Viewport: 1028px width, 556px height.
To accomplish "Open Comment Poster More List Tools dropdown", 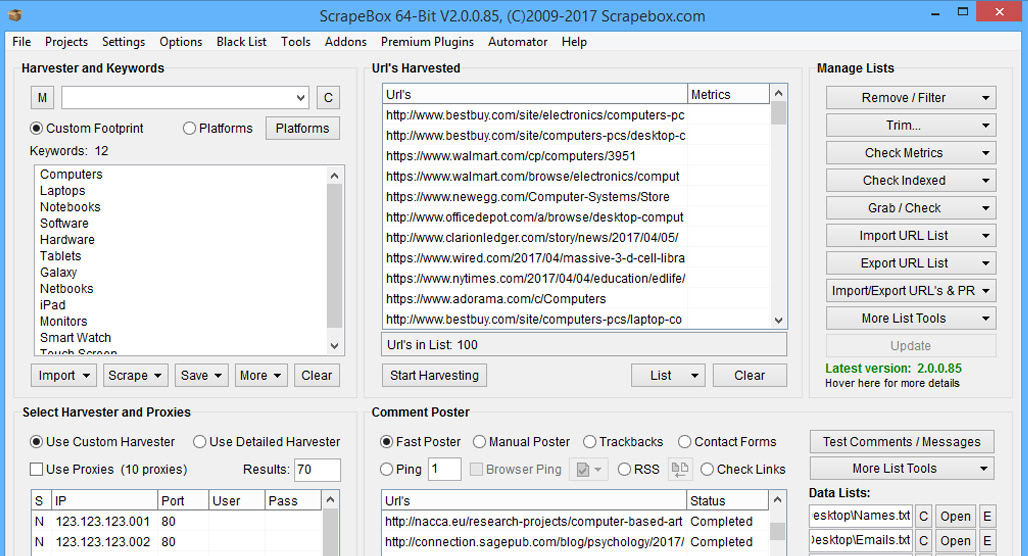I will click(901, 469).
